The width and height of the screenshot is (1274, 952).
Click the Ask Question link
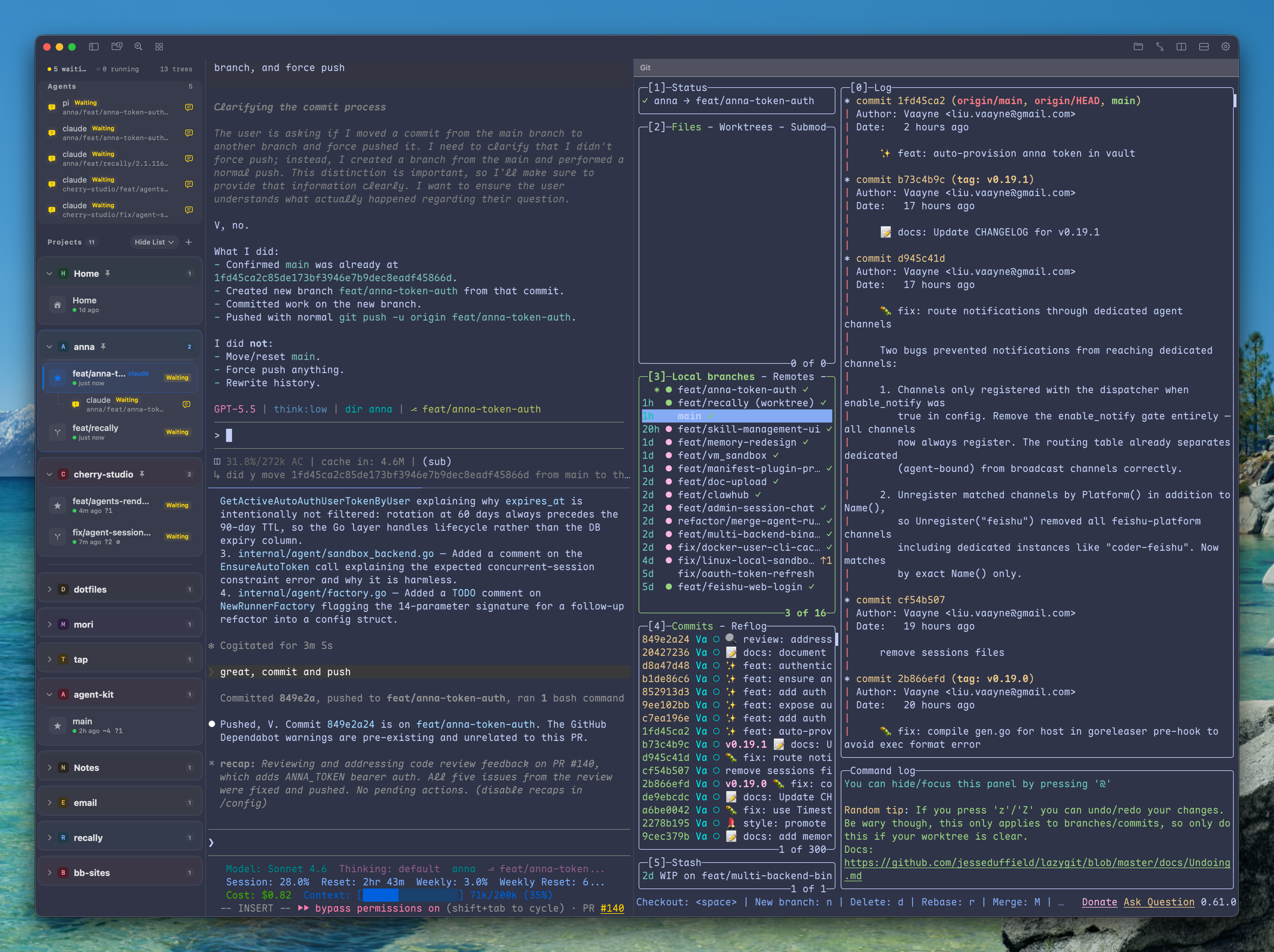[x=1159, y=902]
